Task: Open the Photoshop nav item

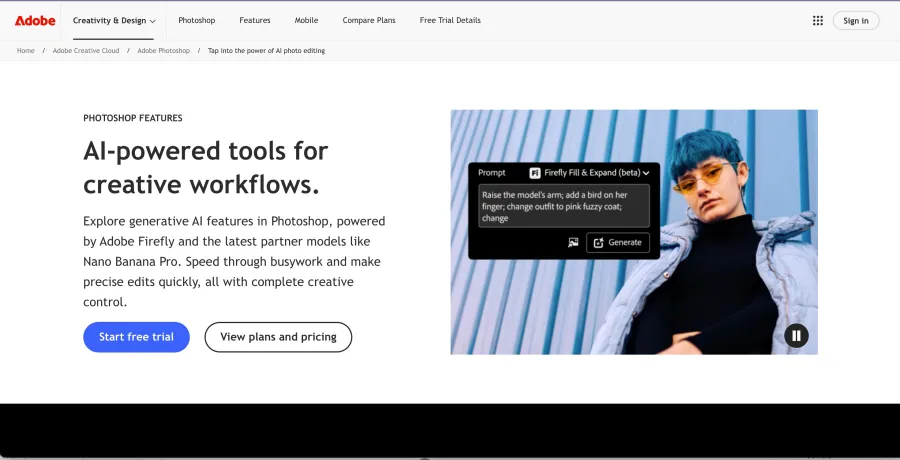Action: [196, 20]
